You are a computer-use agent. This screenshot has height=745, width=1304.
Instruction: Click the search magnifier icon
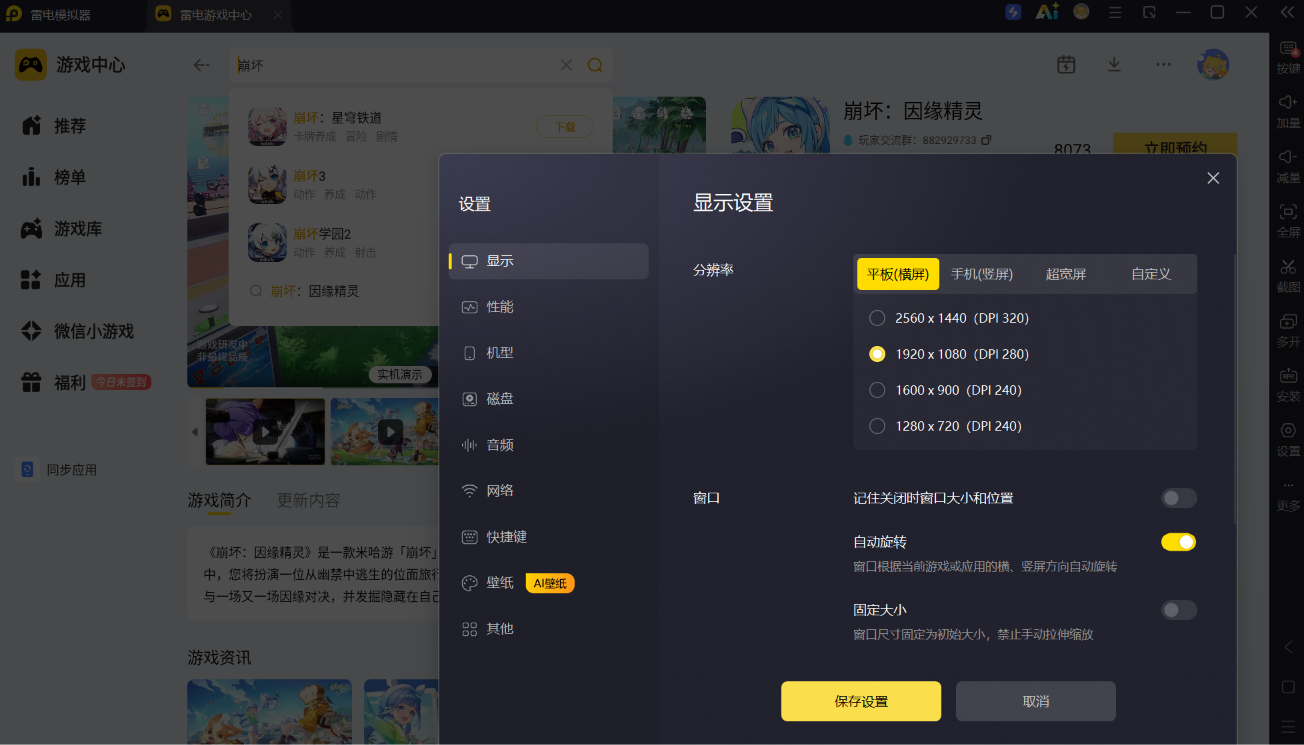tap(595, 65)
